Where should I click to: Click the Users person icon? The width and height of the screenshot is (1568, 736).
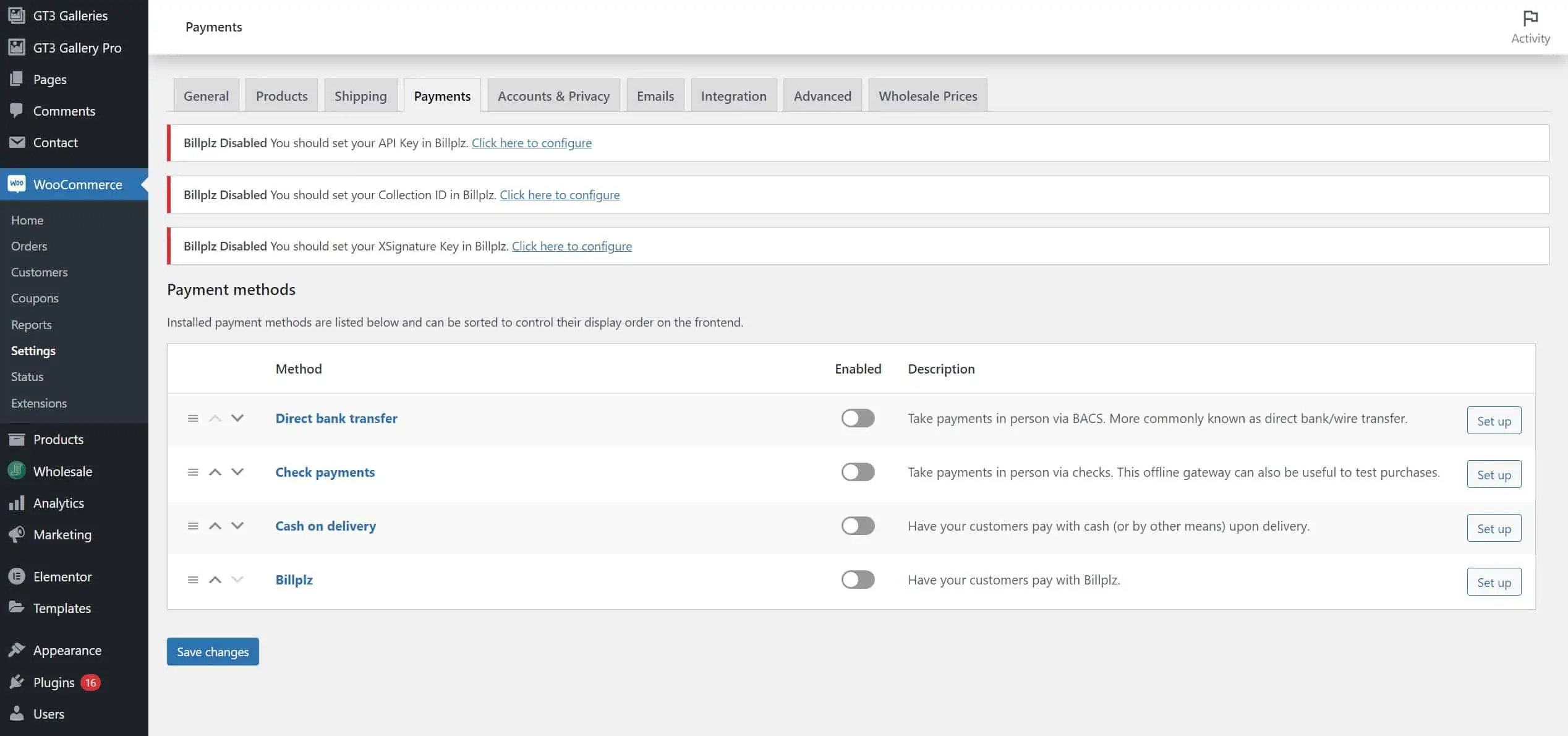pos(17,713)
